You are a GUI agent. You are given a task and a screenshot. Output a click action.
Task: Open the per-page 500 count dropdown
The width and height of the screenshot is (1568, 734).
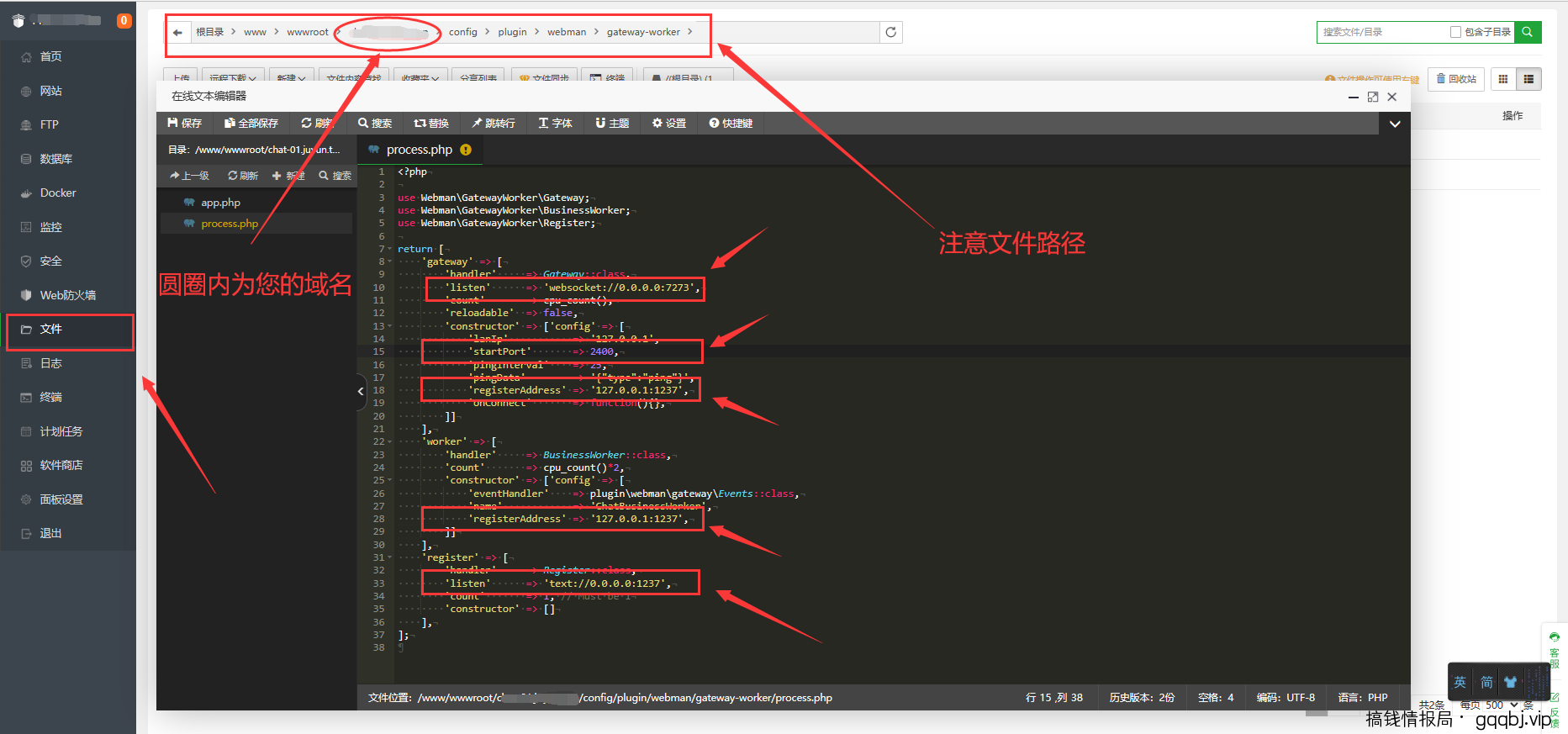1501,705
